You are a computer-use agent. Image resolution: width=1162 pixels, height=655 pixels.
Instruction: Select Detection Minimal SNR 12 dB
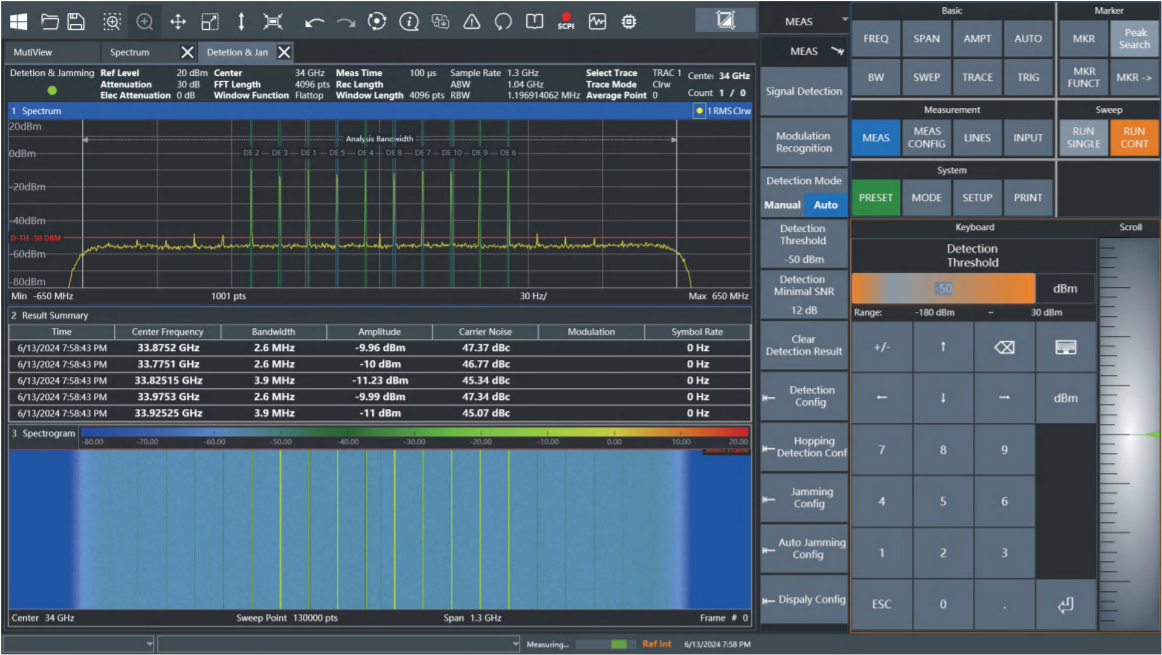(804, 294)
